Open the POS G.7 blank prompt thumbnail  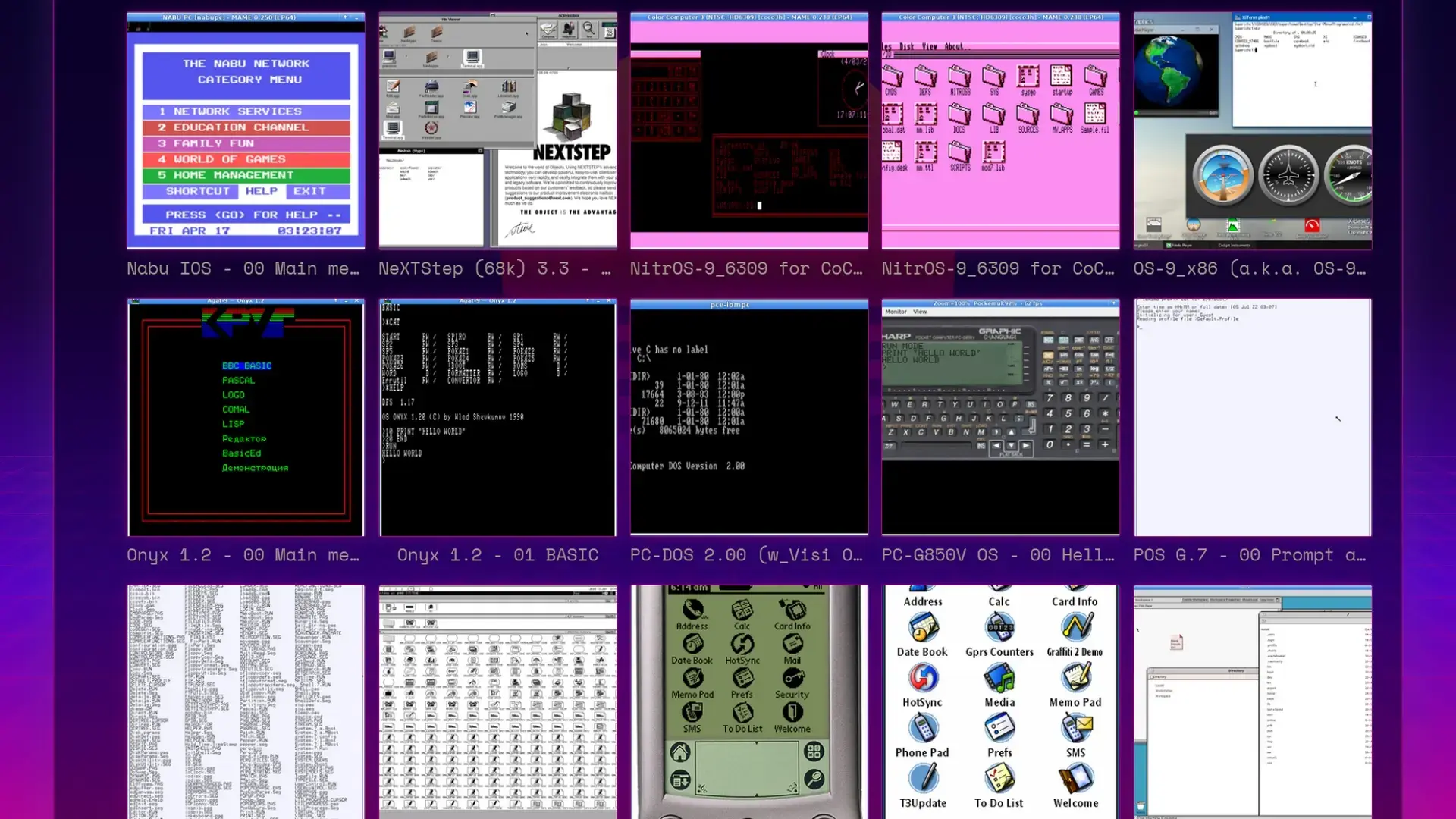coord(1253,417)
